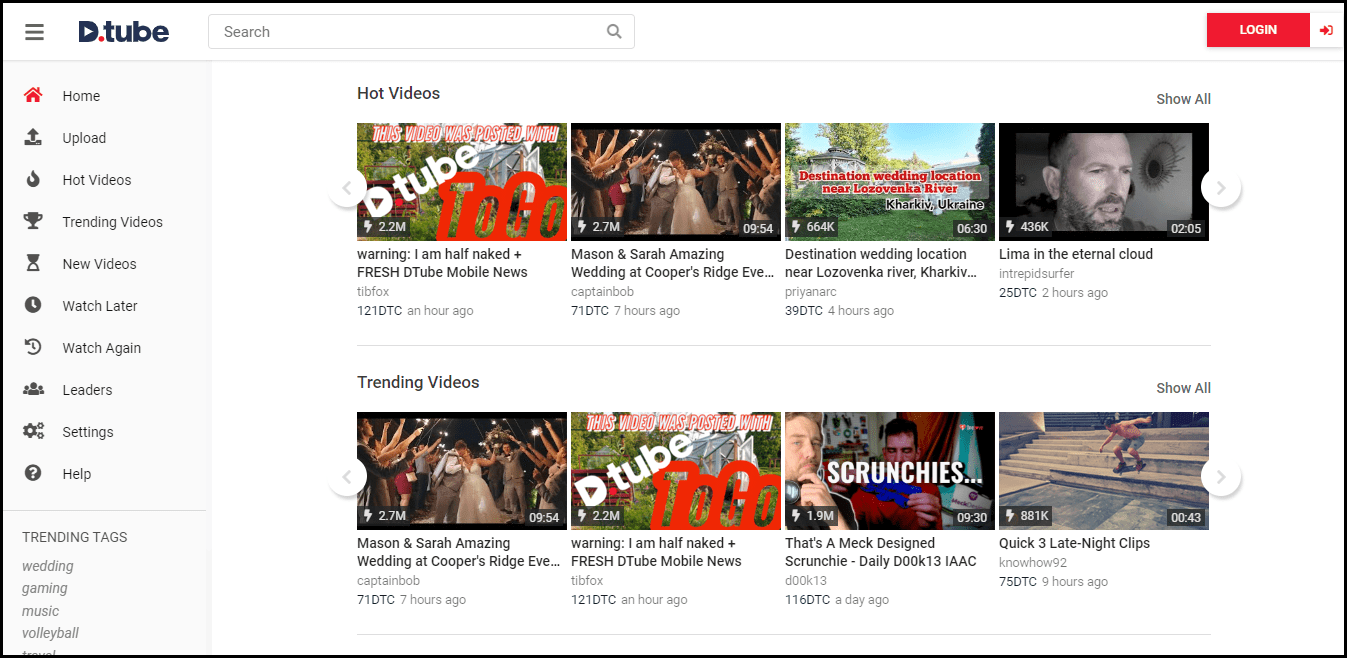1347x658 pixels.
Task: Open the Lima in the eternal cloud thumbnail
Action: (x=1103, y=181)
